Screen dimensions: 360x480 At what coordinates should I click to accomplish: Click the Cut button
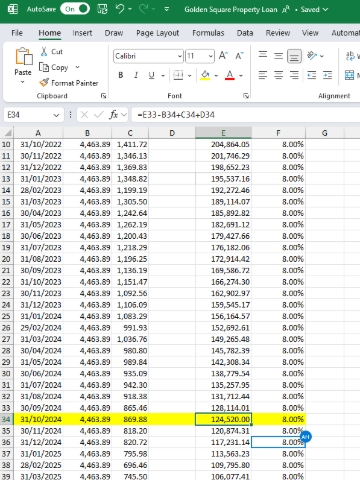[52, 52]
